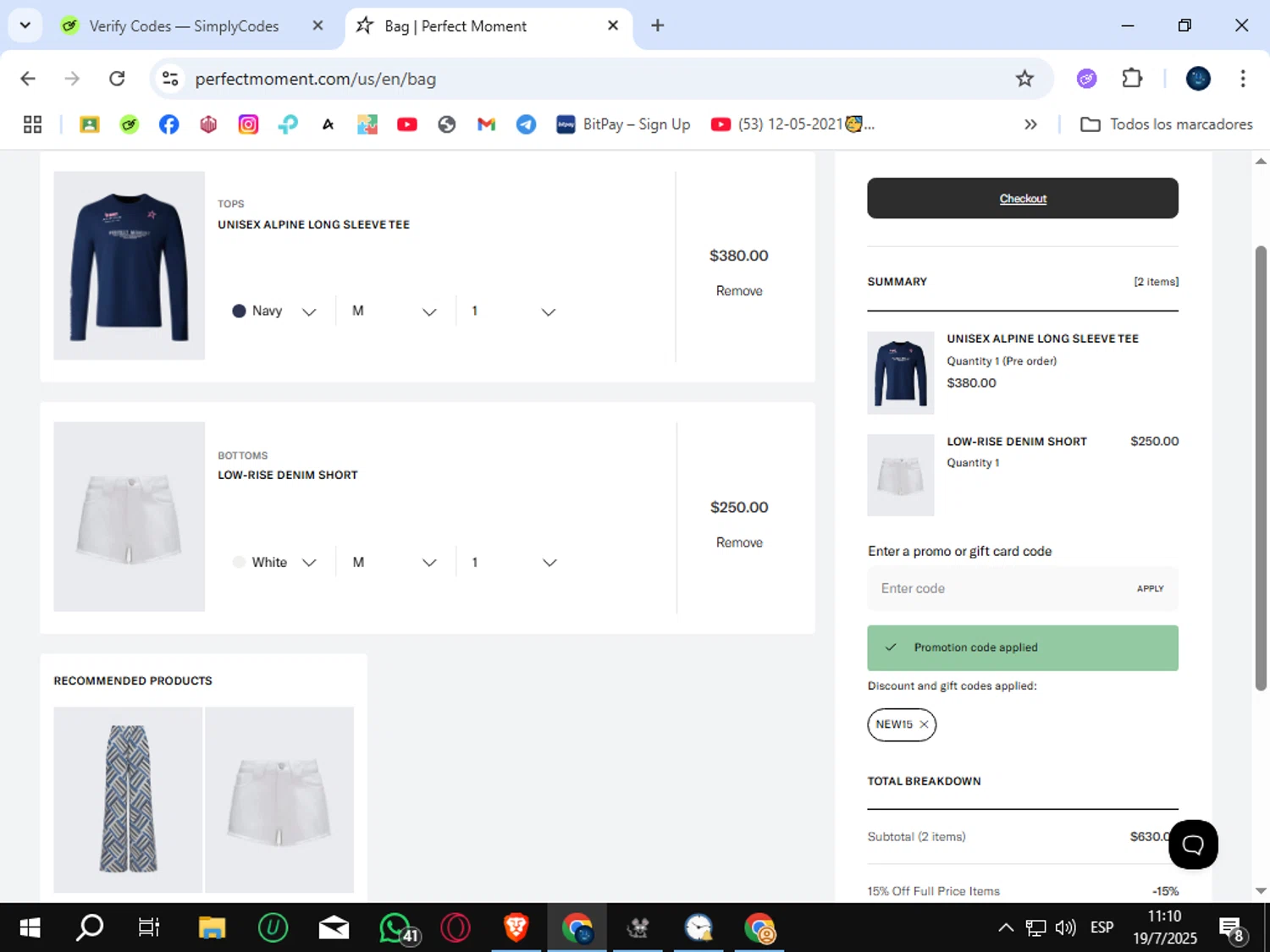Open a new browser tab
Screen dimensions: 1270x952
(x=657, y=26)
